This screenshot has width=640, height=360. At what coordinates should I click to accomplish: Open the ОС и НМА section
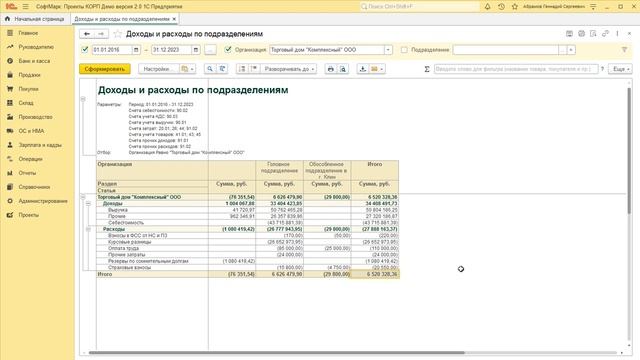(x=31, y=131)
